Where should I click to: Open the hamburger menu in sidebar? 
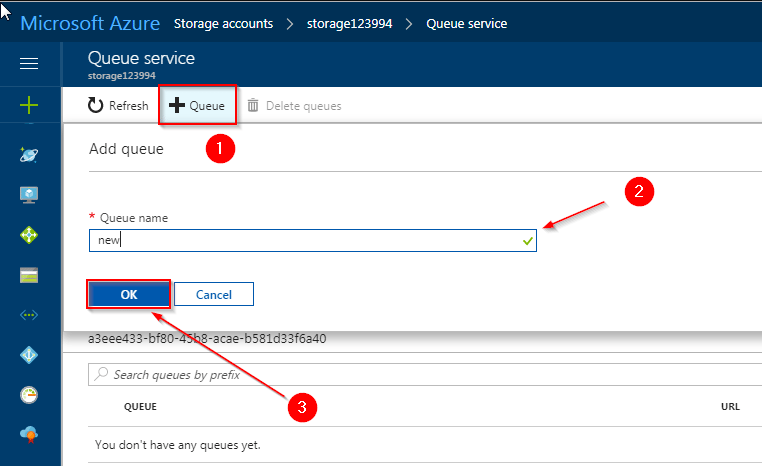[29, 64]
